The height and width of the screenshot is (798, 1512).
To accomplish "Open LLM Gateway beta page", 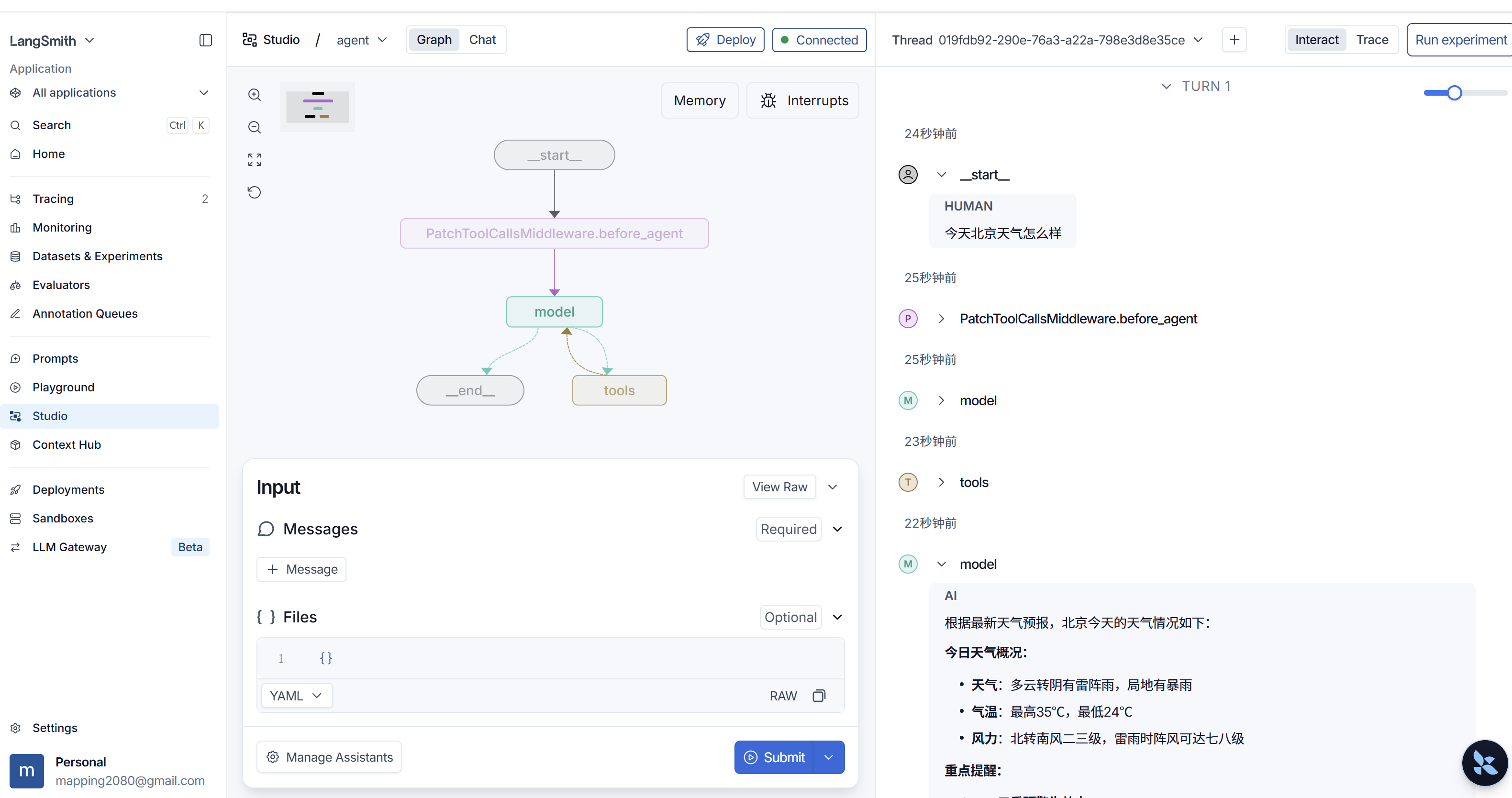I will tap(109, 547).
